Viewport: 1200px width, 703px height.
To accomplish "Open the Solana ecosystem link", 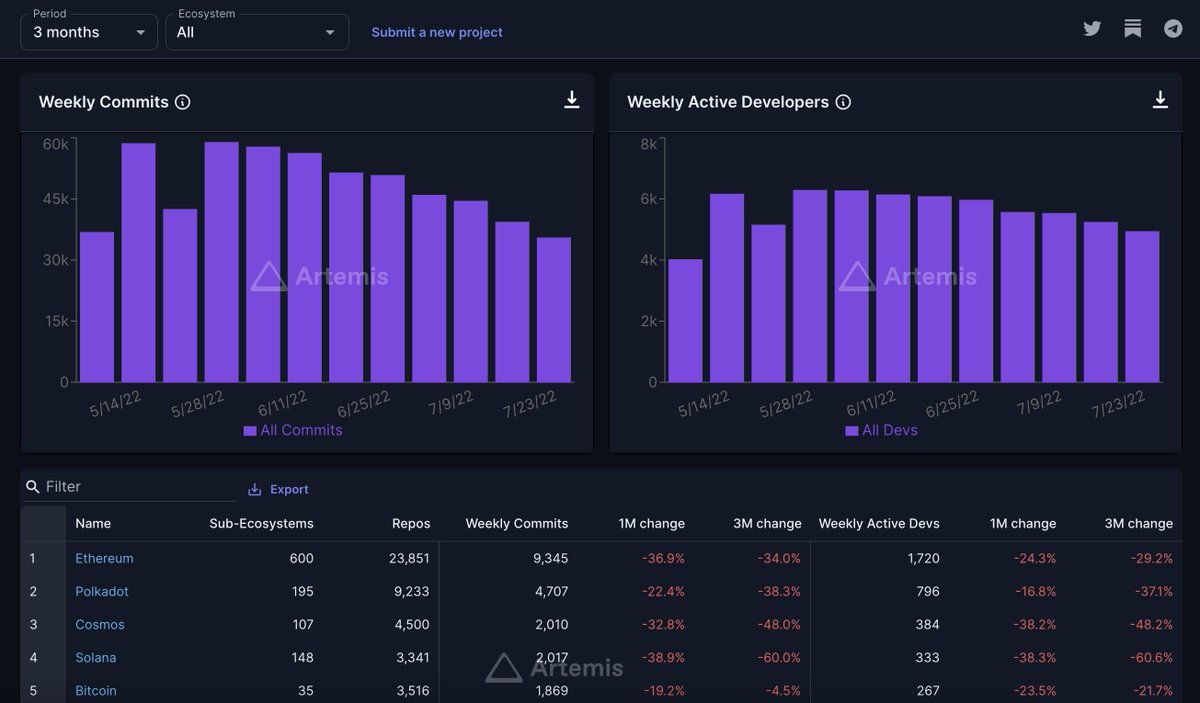I will pos(96,657).
